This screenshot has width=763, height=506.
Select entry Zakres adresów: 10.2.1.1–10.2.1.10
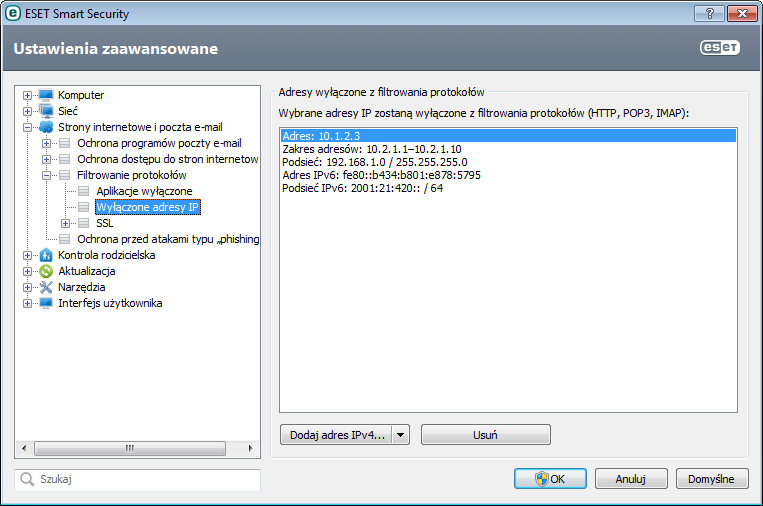pos(509,149)
